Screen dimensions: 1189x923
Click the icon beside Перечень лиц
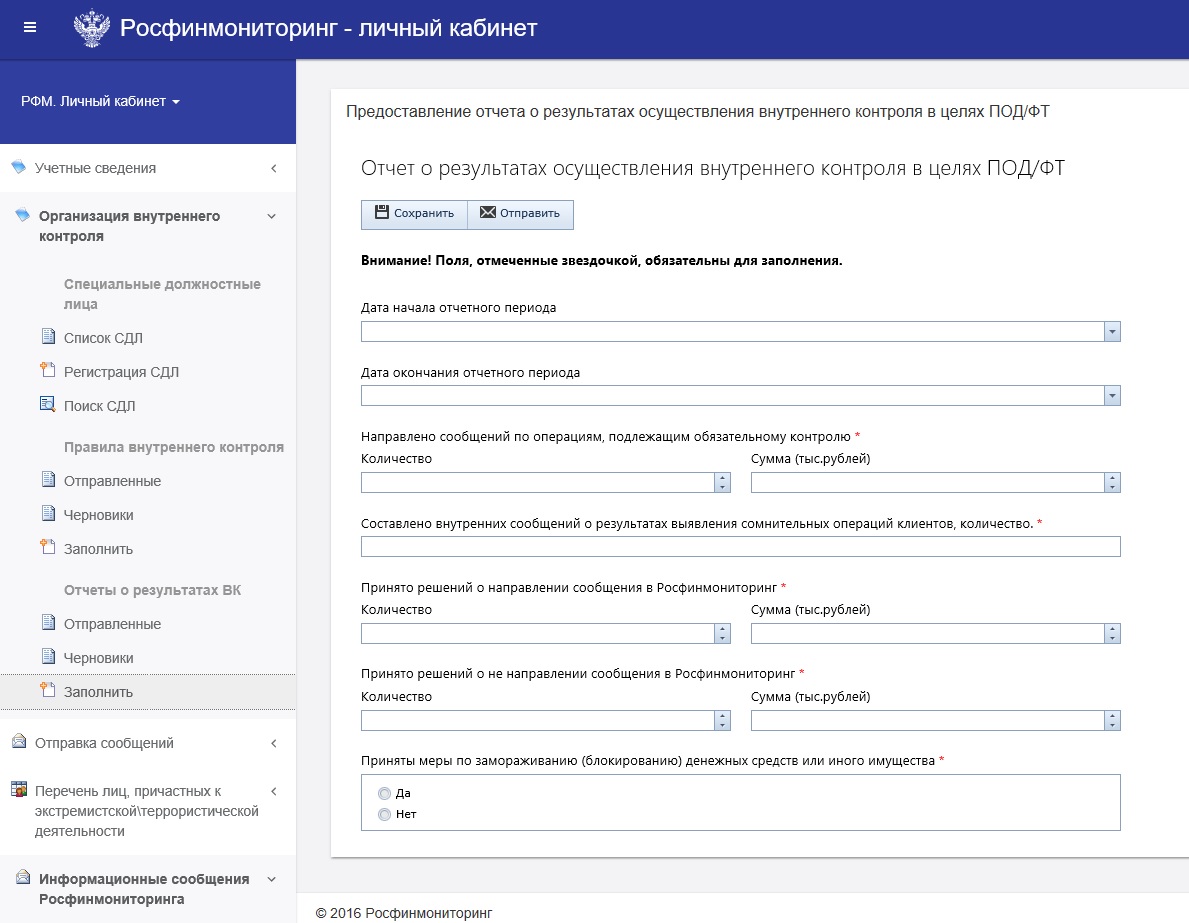(x=19, y=790)
